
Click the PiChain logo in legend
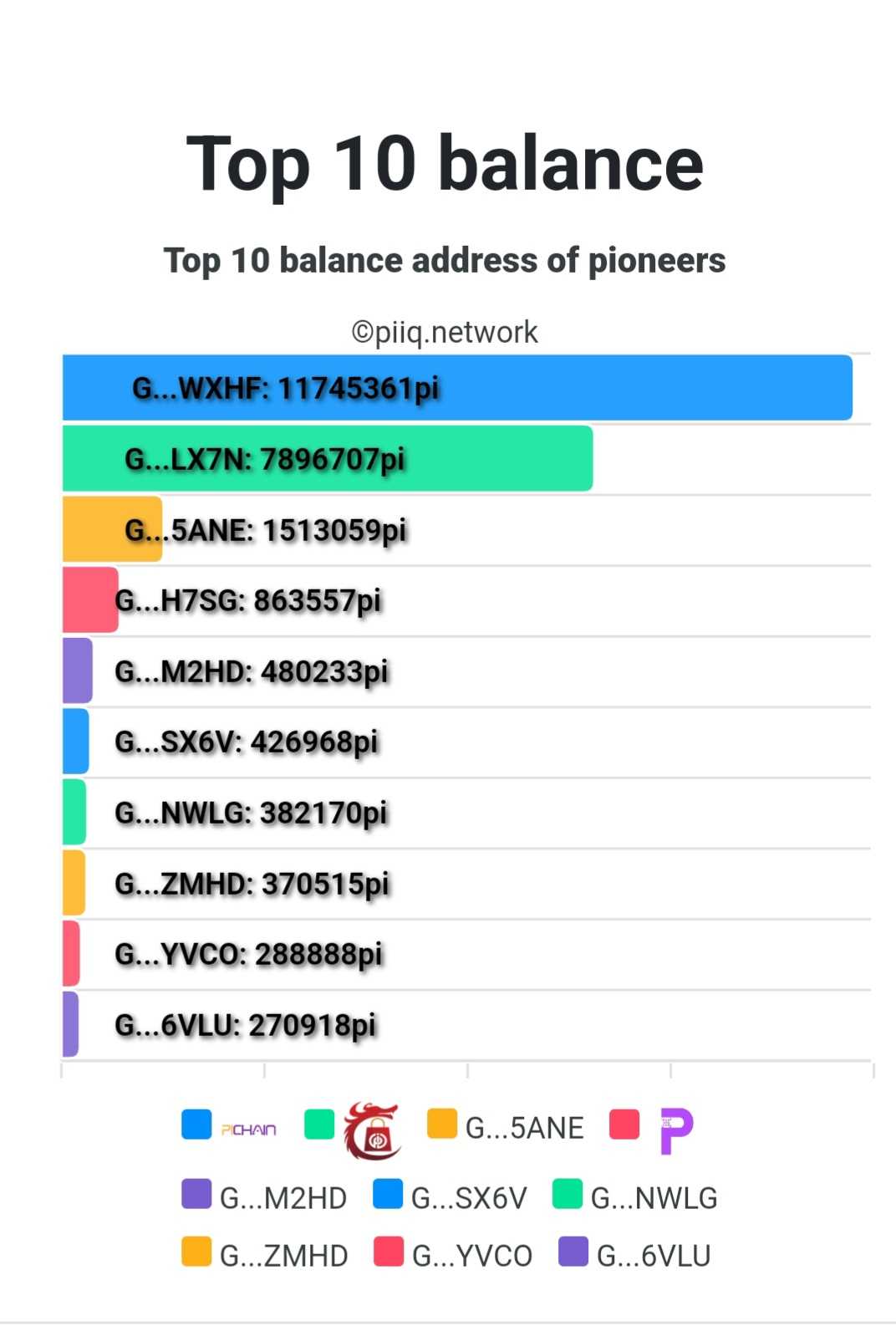[248, 1130]
